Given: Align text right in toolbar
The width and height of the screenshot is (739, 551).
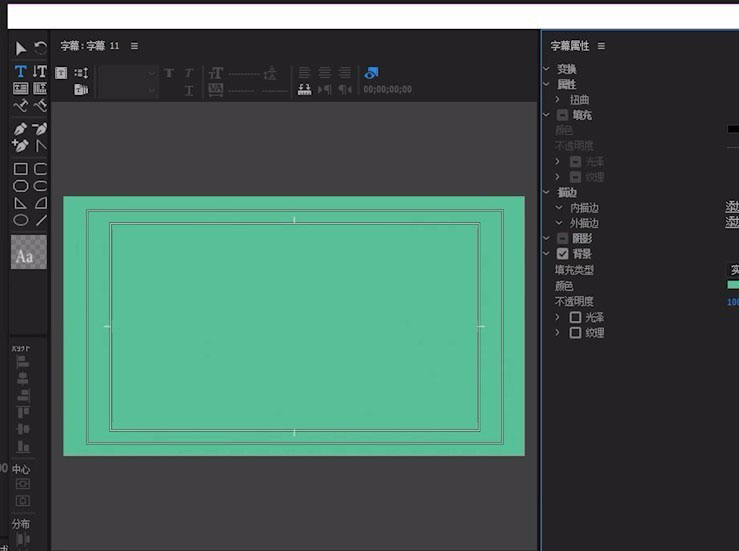Looking at the screenshot, I should 345,73.
